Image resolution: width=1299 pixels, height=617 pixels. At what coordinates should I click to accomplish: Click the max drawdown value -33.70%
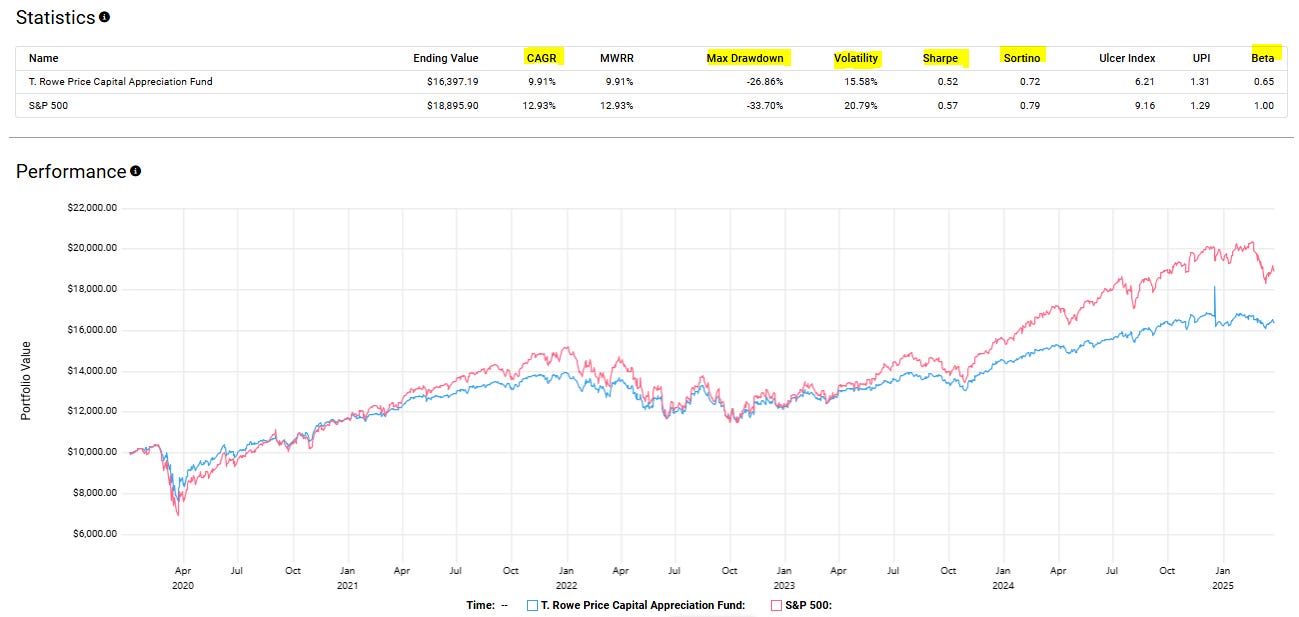[763, 105]
